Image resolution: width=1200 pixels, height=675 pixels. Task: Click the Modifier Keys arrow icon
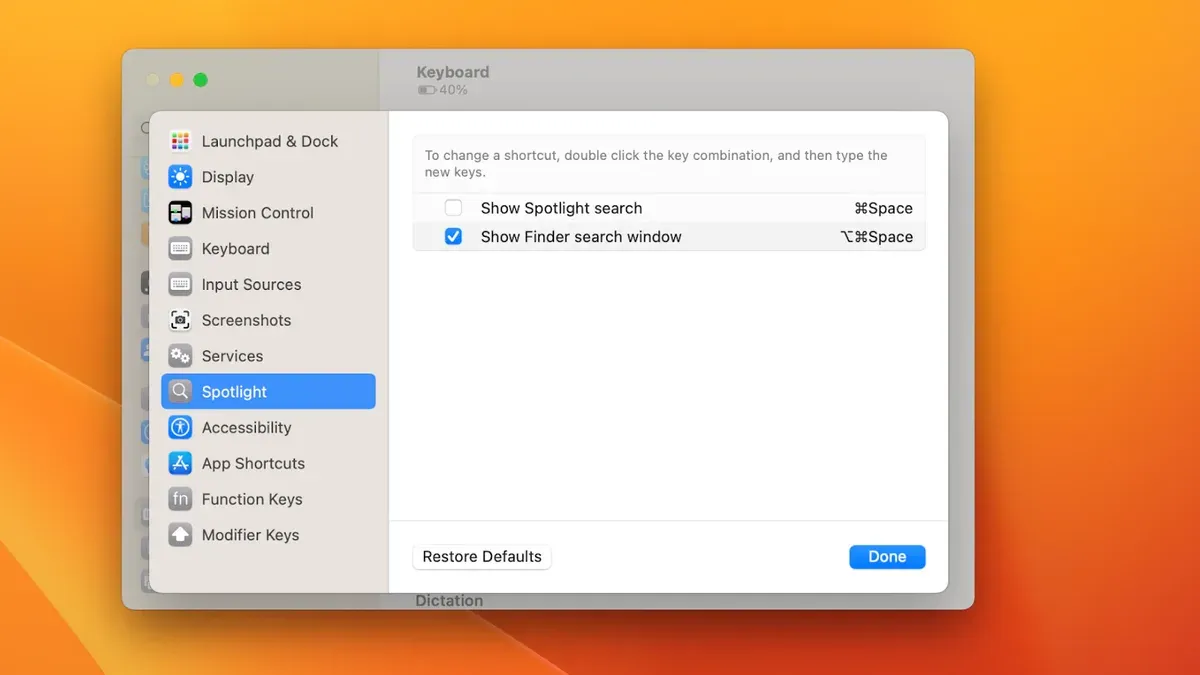click(180, 535)
